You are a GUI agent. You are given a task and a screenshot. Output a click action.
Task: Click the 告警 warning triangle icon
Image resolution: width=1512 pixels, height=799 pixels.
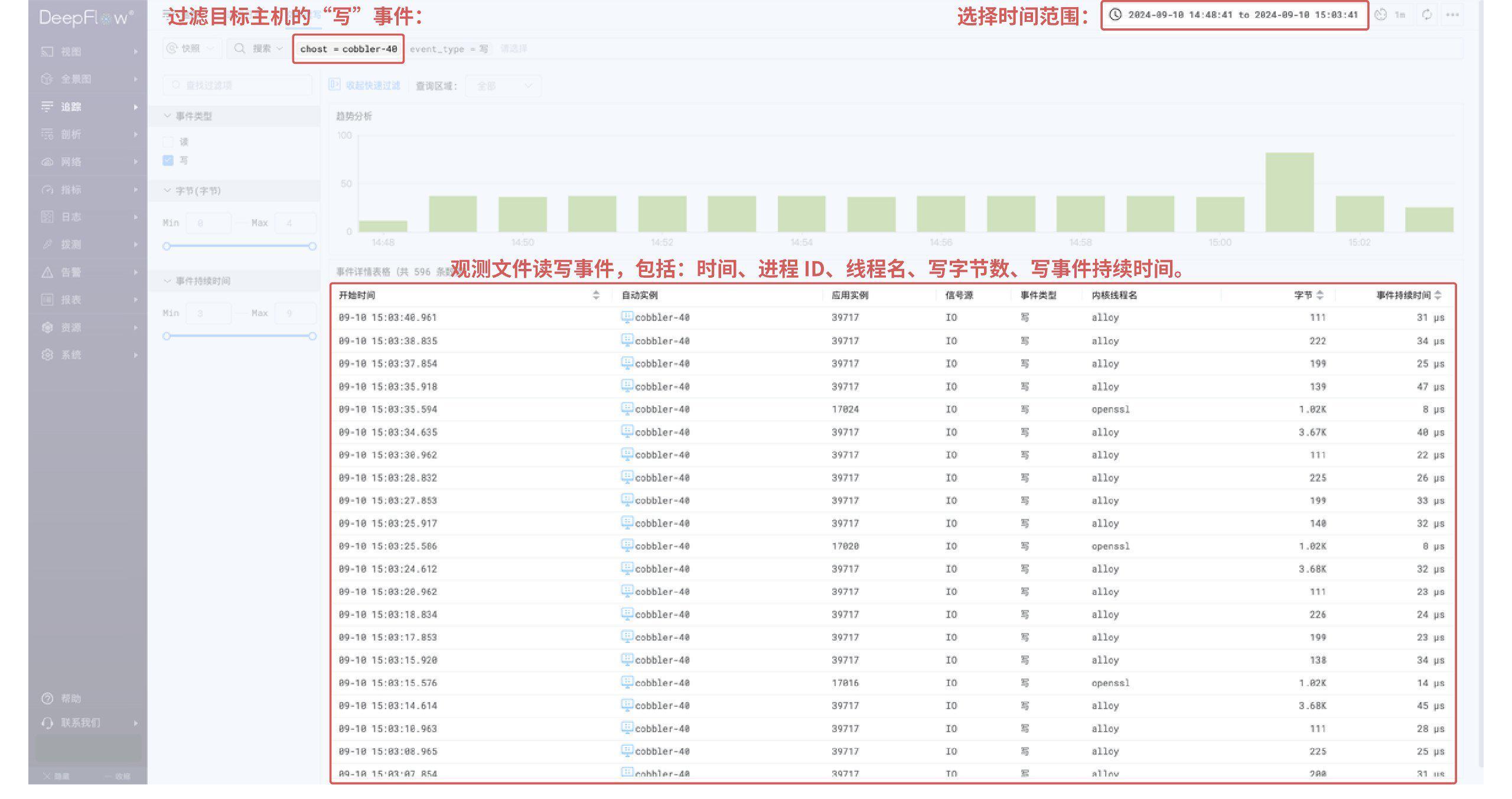tap(47, 272)
